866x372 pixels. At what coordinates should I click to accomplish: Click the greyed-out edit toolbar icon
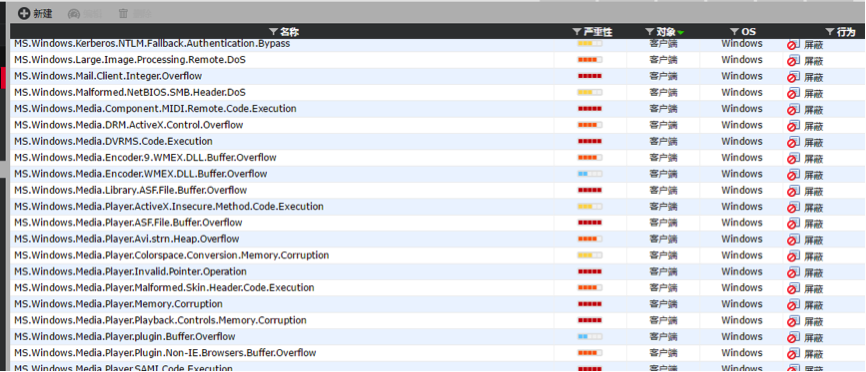(x=73, y=14)
